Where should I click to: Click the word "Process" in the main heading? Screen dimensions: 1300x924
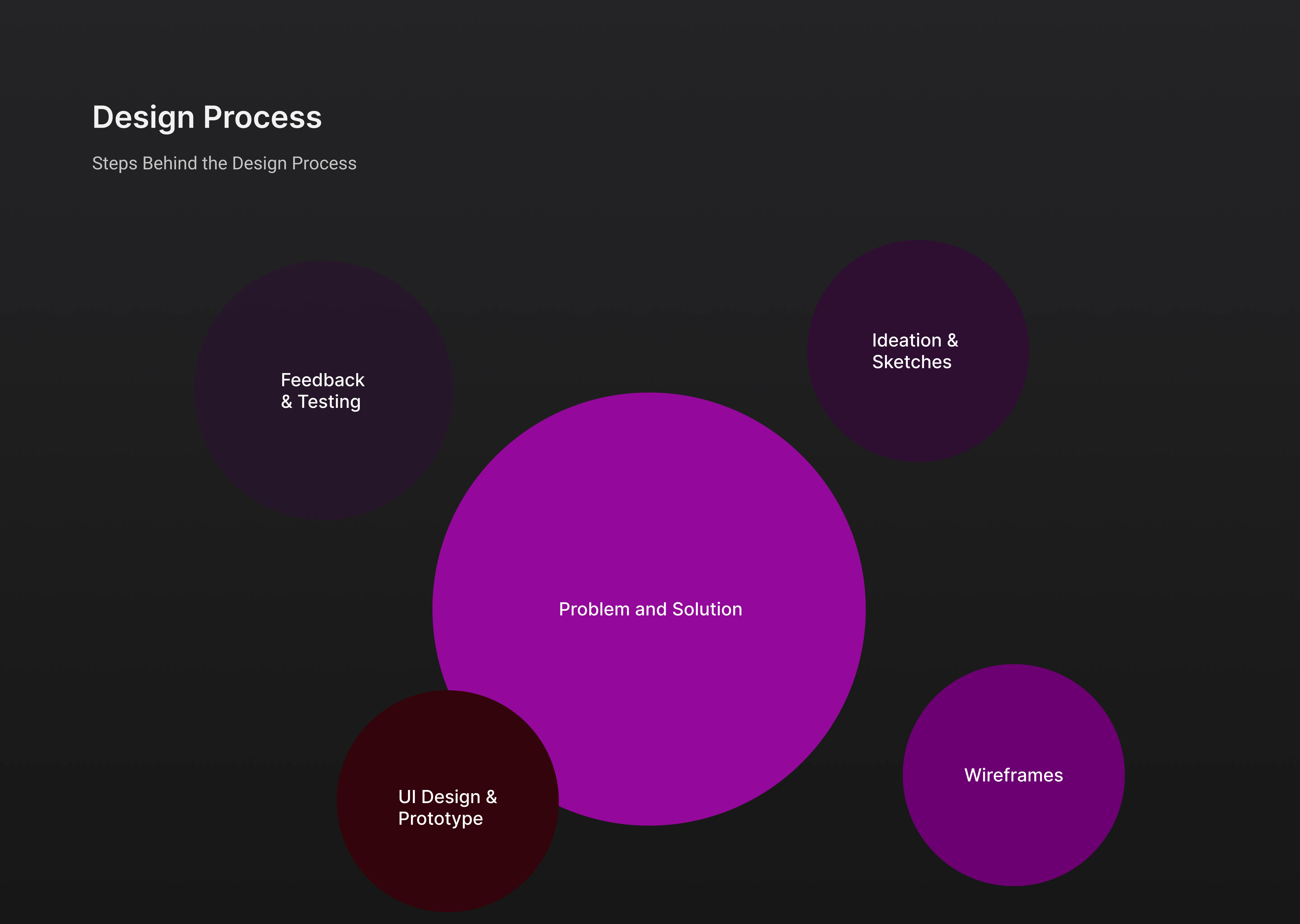pyautogui.click(x=262, y=118)
